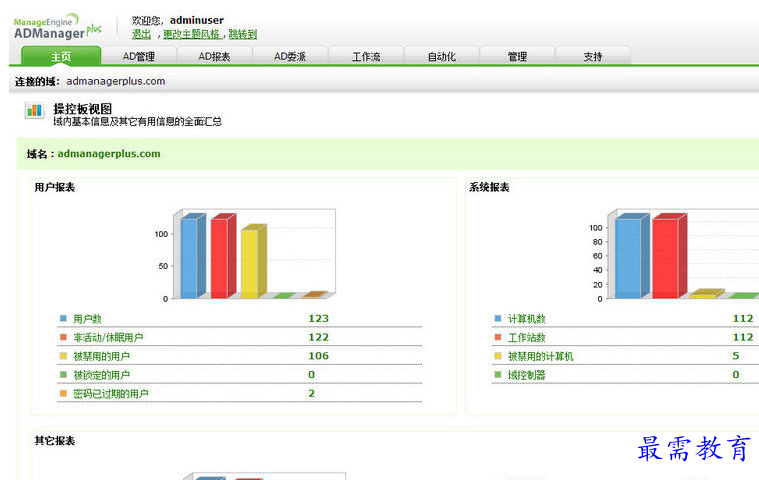Open the 被禁用的计算机 report link
759x480 pixels.
click(x=541, y=356)
